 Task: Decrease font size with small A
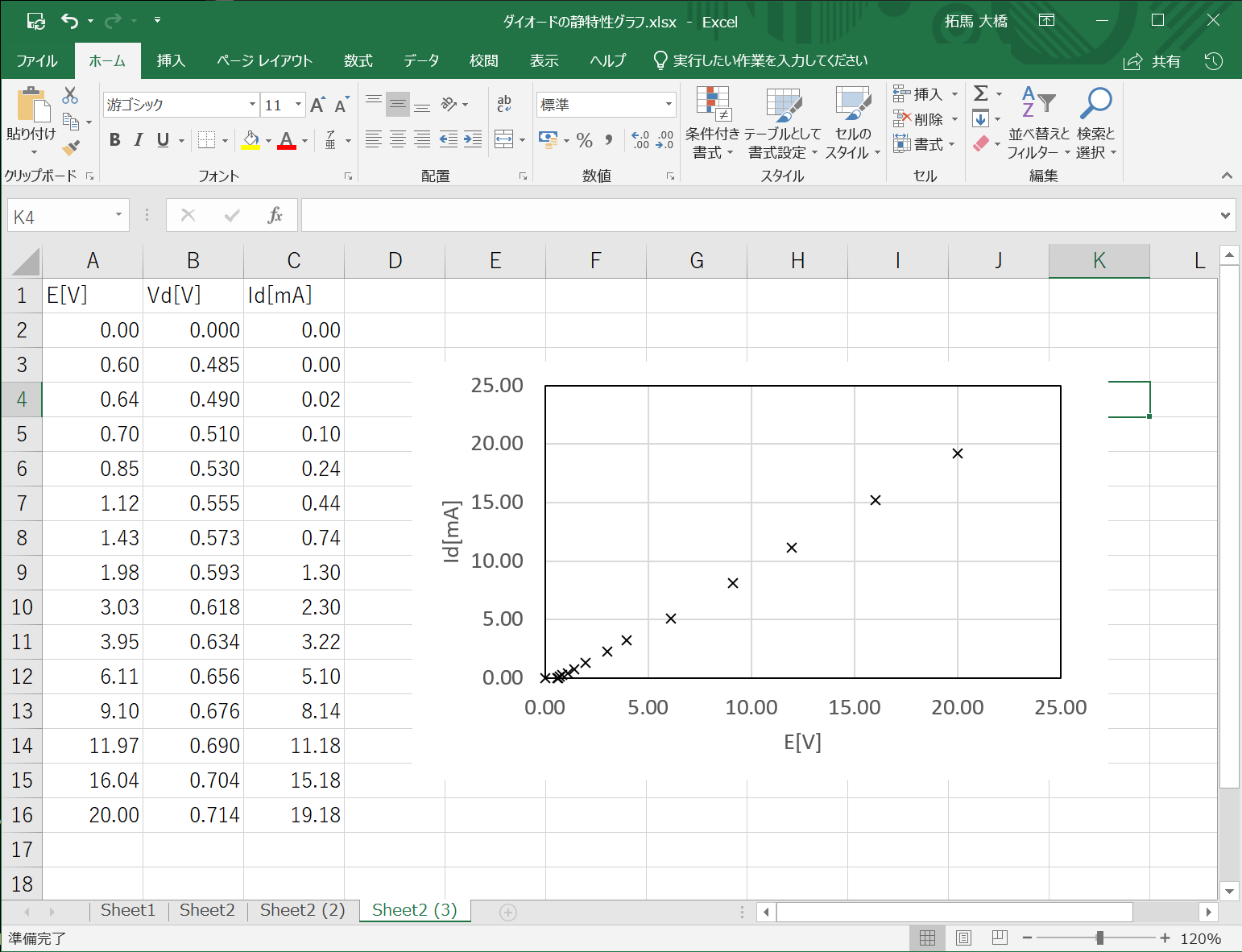click(342, 105)
